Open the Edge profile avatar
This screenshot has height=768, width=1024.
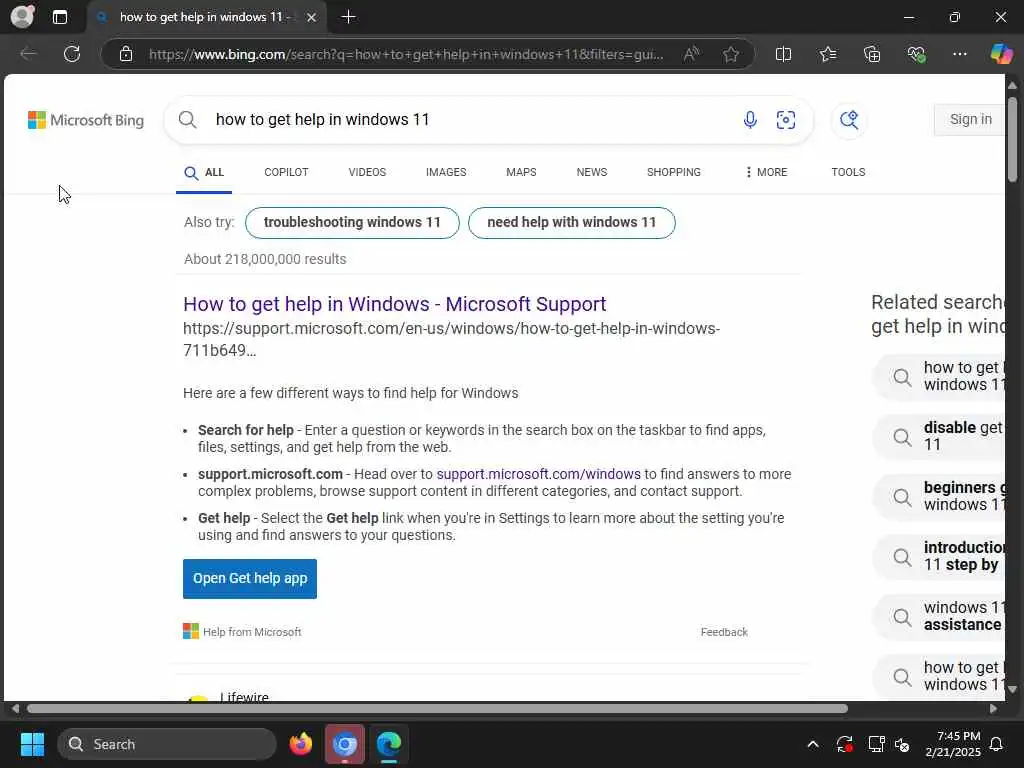coord(22,16)
